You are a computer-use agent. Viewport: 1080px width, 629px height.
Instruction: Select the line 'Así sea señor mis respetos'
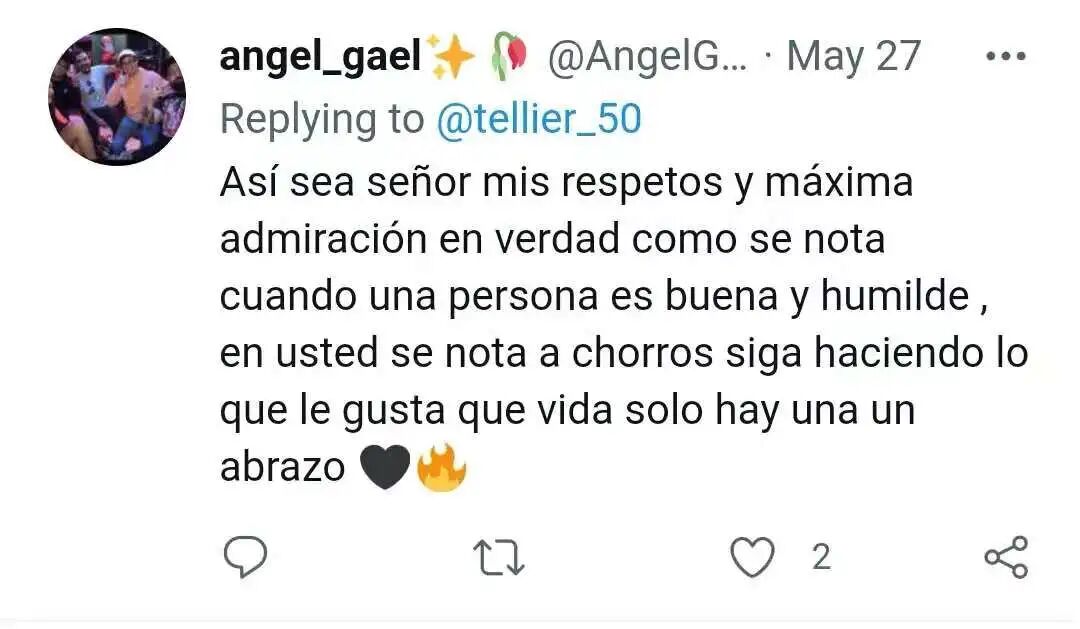point(471,183)
